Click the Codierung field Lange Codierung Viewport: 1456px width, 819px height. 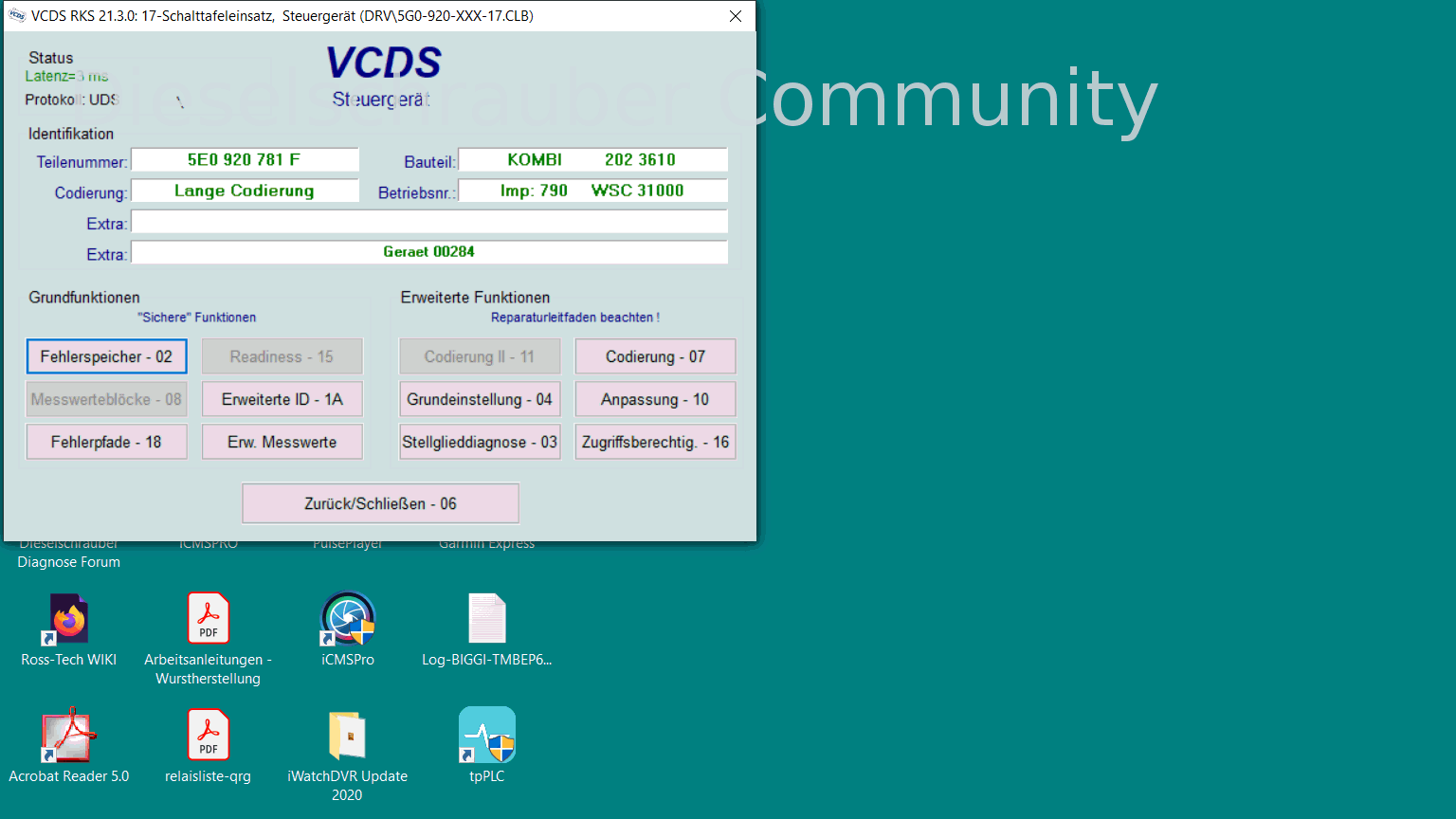click(245, 191)
